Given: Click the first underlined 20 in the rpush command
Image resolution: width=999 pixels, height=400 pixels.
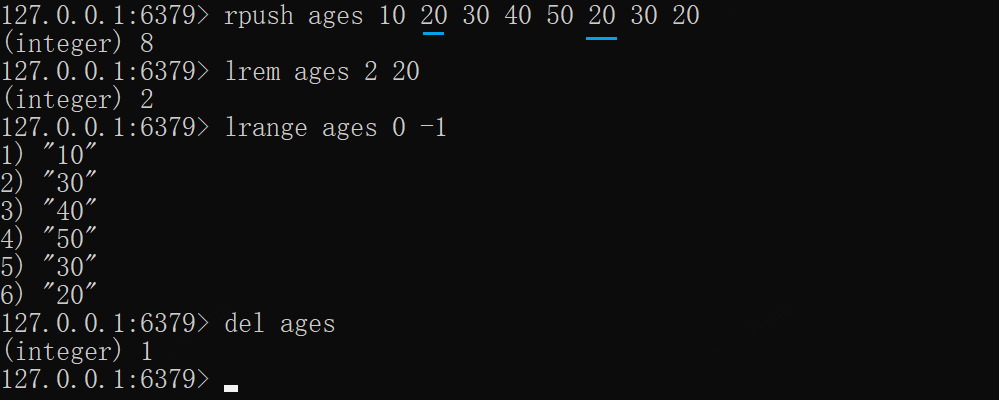Looking at the screenshot, I should pos(434,16).
